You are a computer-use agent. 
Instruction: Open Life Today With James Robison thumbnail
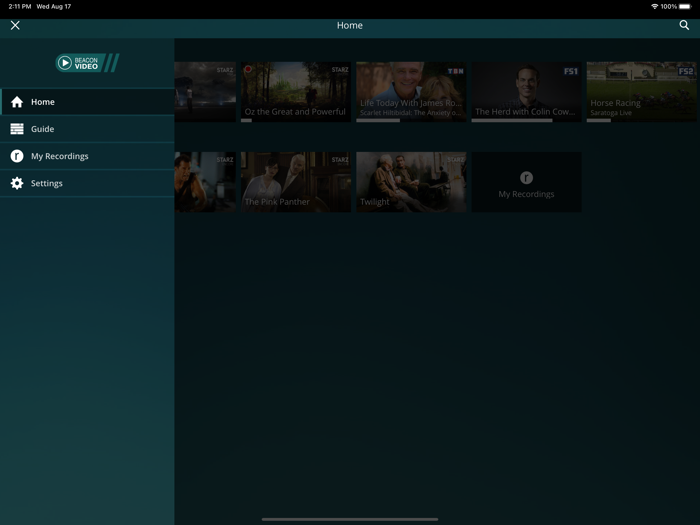[x=411, y=92]
